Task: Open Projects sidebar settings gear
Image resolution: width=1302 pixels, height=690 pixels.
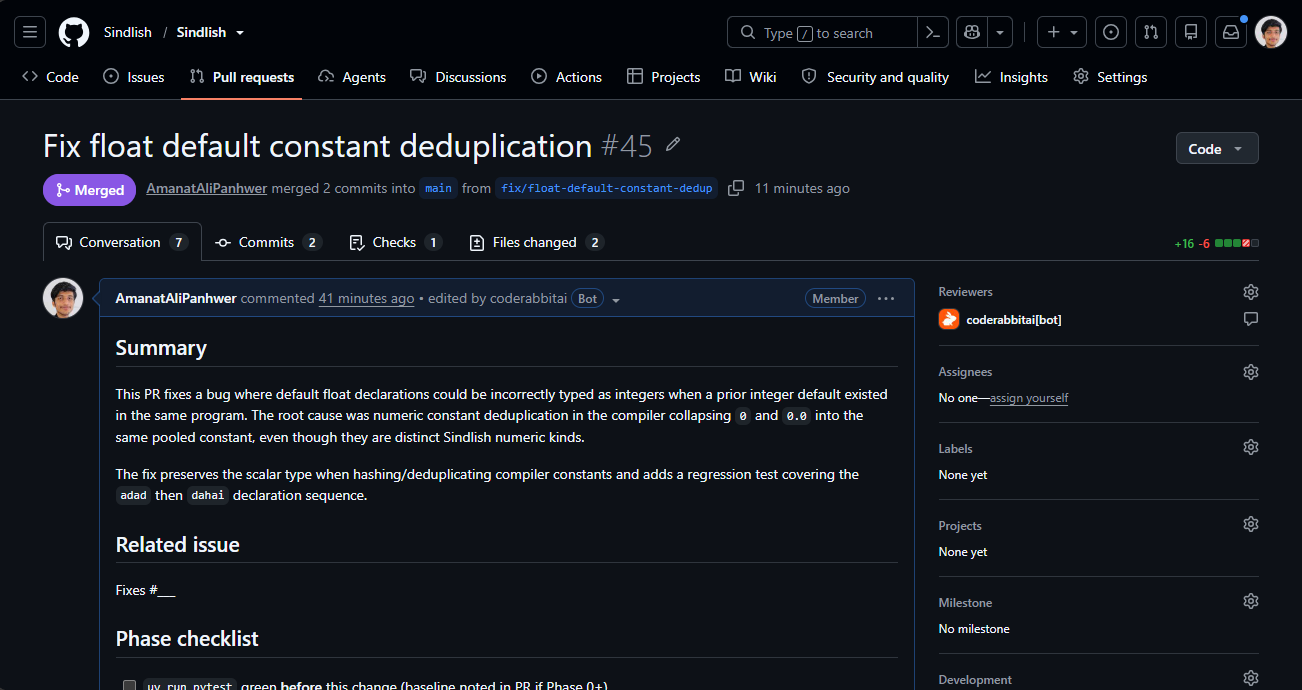Action: coord(1250,524)
